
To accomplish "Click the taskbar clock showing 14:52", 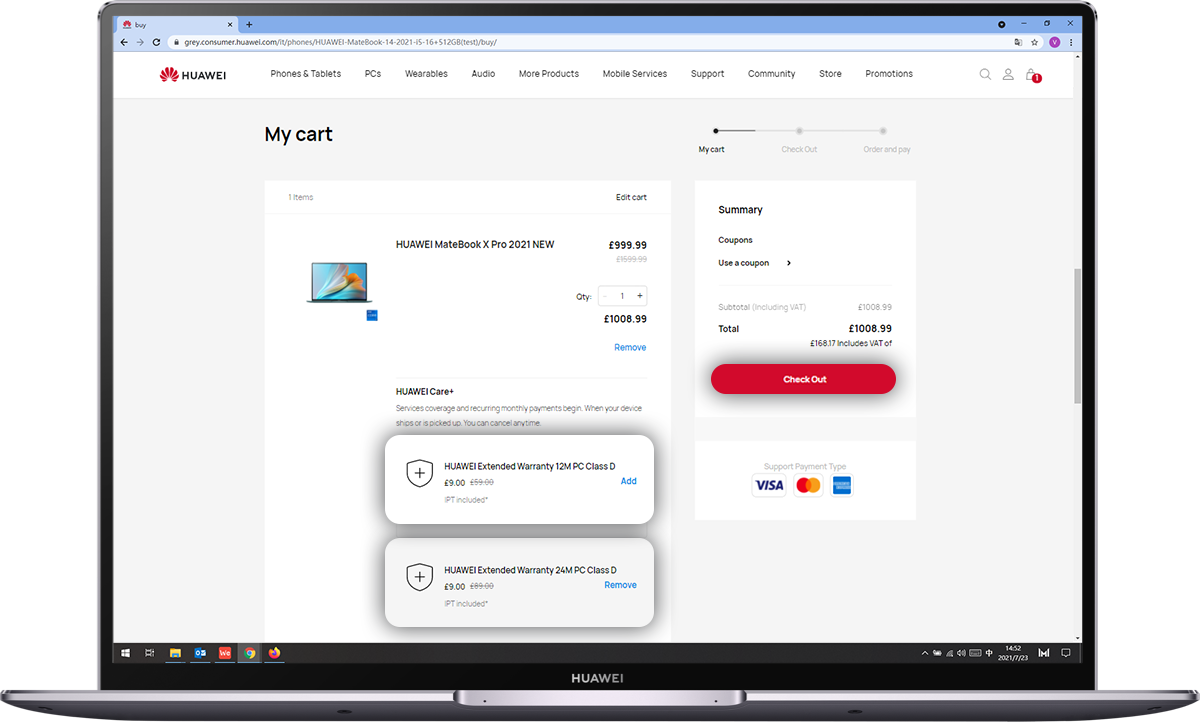I will [x=1012, y=653].
